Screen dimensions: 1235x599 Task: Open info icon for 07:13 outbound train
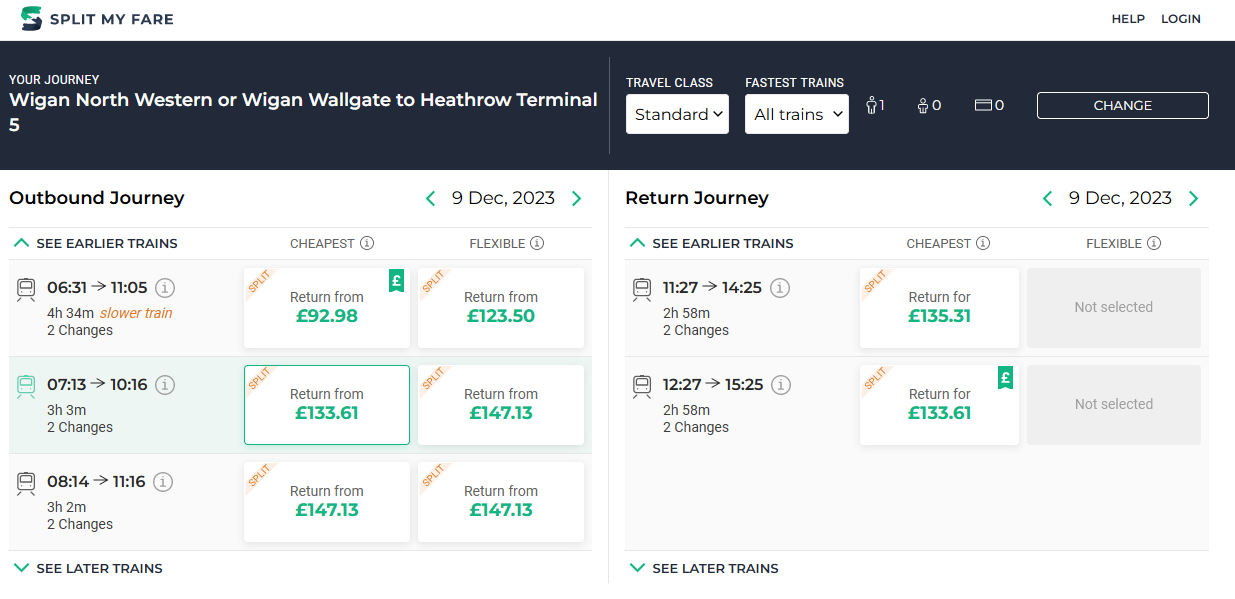pos(166,385)
